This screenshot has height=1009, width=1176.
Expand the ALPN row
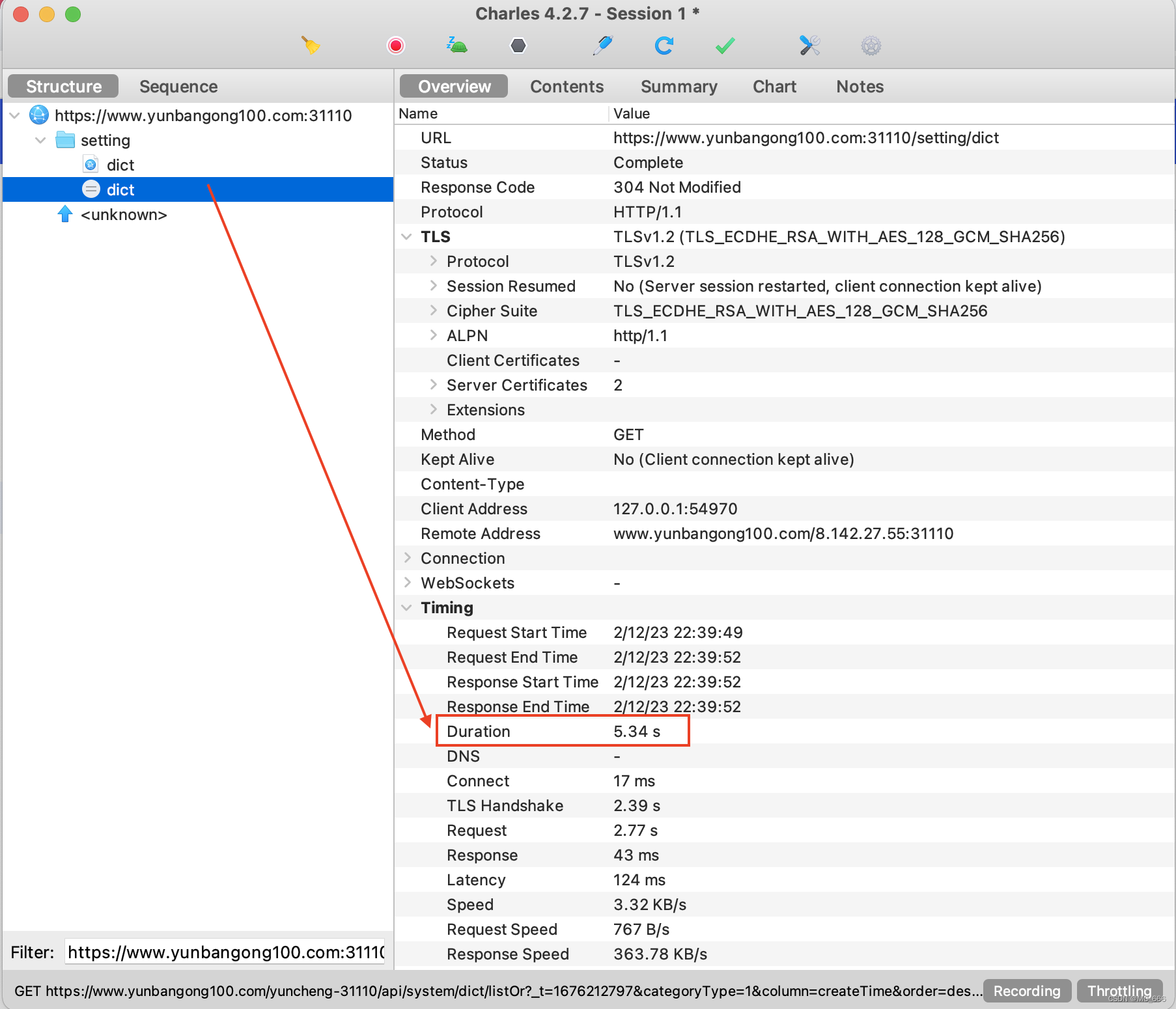click(x=433, y=335)
